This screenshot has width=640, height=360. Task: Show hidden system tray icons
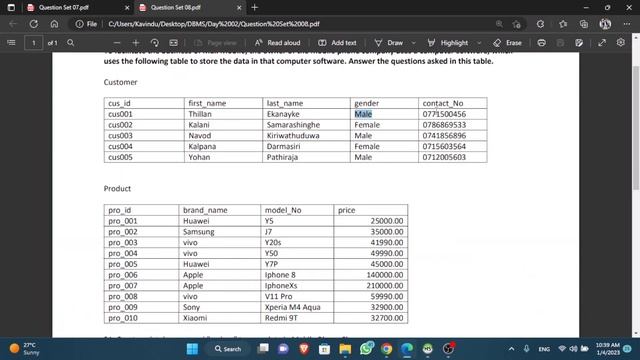(511, 349)
